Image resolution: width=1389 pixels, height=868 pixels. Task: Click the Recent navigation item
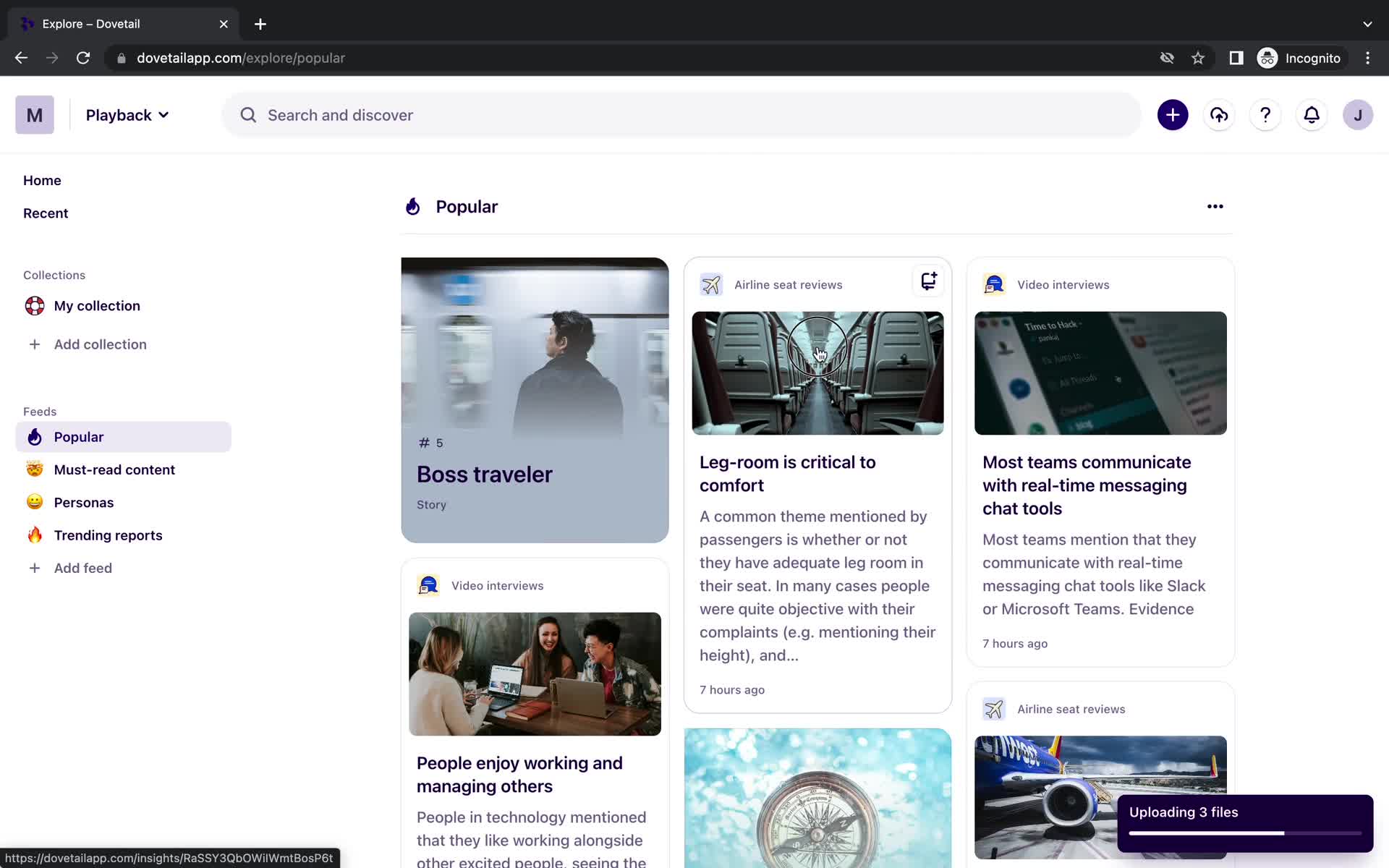[45, 212]
